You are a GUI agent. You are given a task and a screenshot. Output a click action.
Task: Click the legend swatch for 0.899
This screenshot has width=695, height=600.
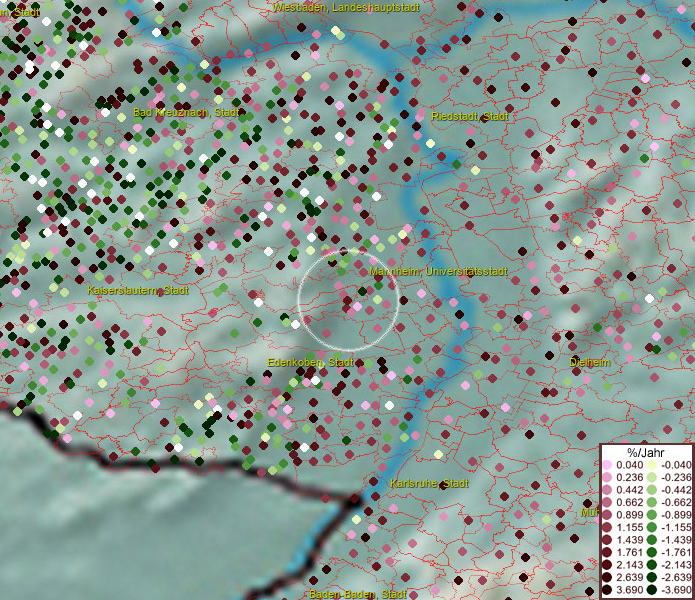tap(607, 515)
